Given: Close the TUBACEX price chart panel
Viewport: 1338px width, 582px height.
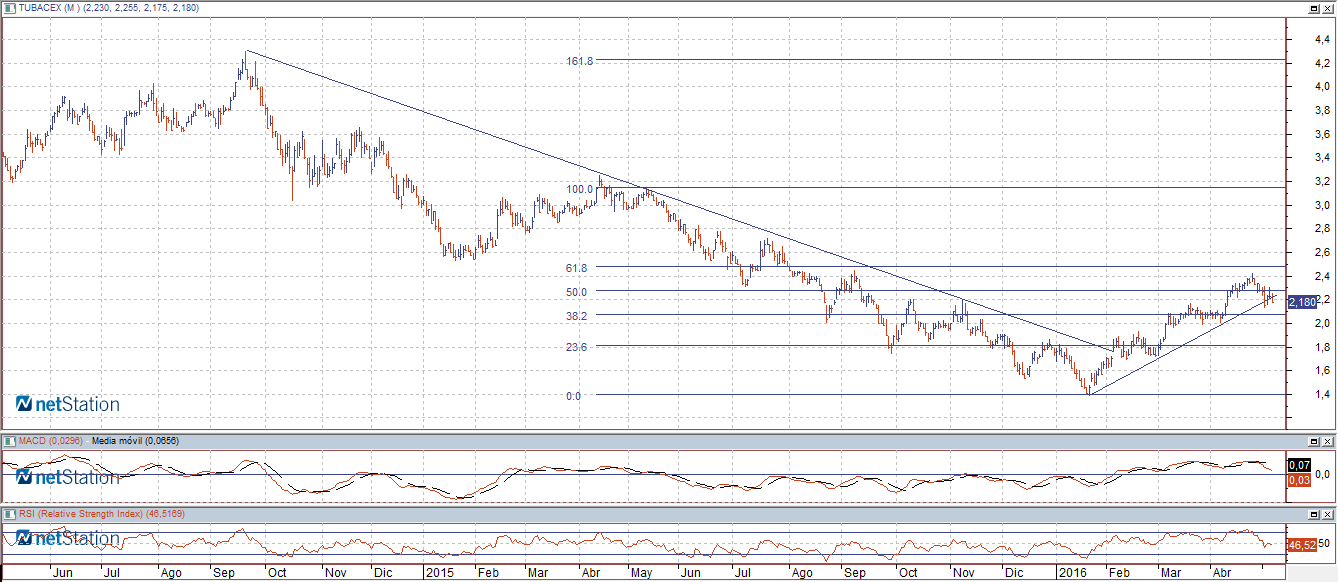Looking at the screenshot, I should click(x=1328, y=8).
